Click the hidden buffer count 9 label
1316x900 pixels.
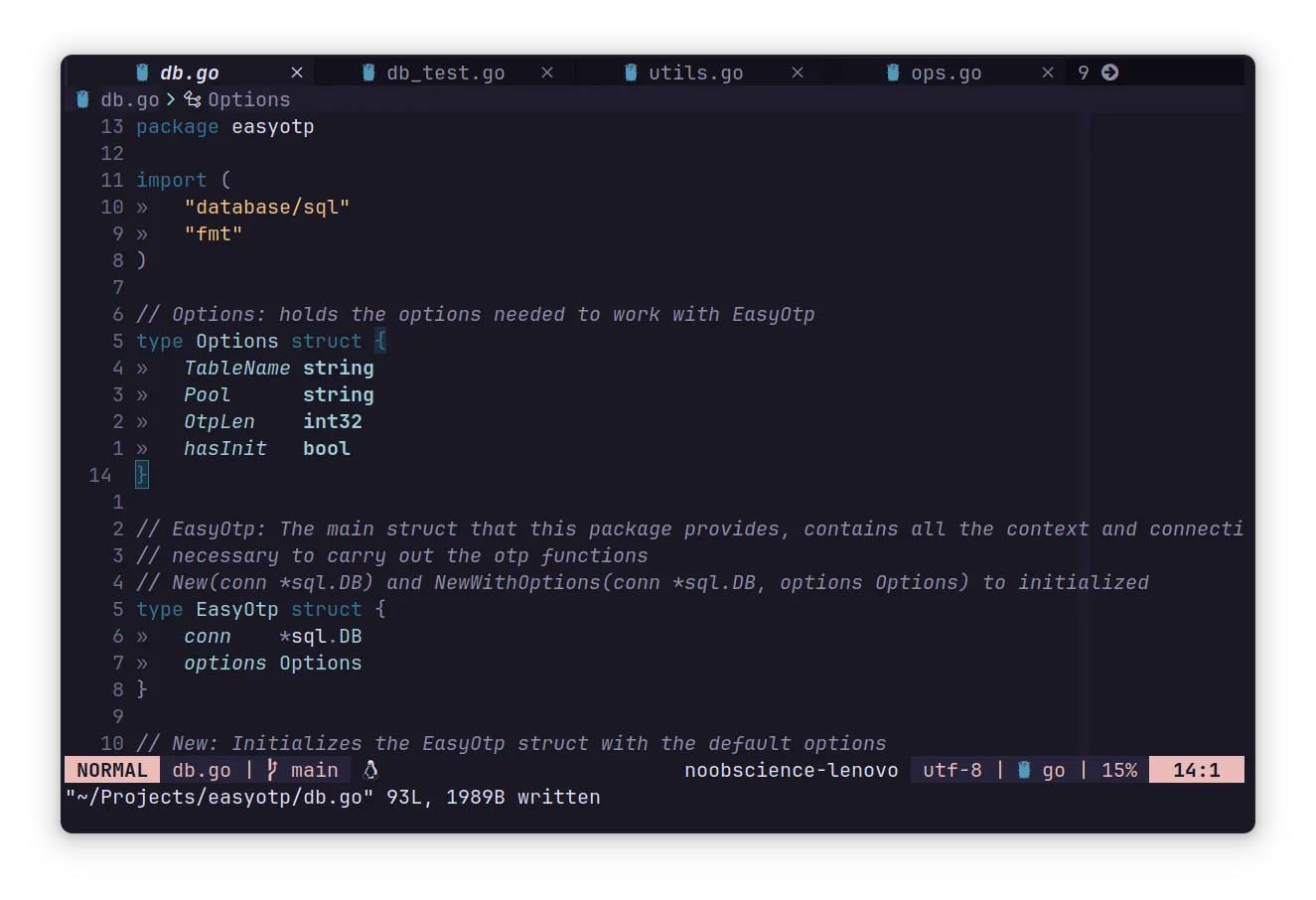pyautogui.click(x=1083, y=72)
